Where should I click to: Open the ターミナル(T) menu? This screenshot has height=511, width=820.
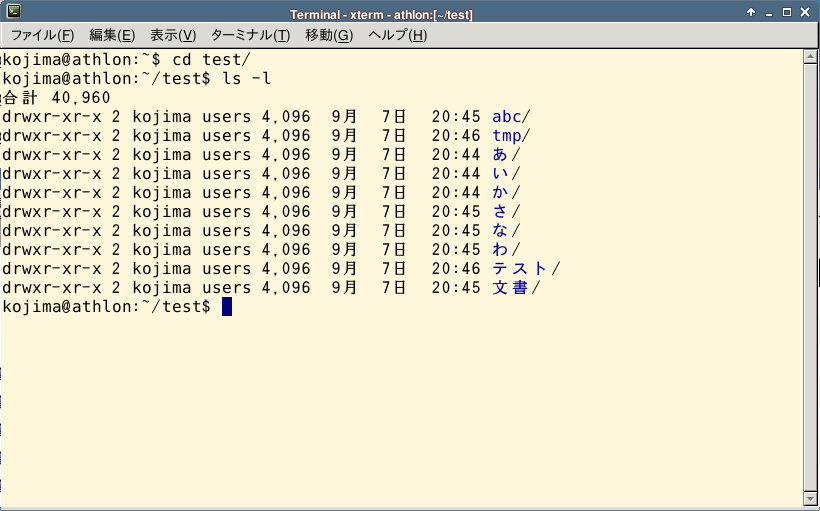[250, 36]
